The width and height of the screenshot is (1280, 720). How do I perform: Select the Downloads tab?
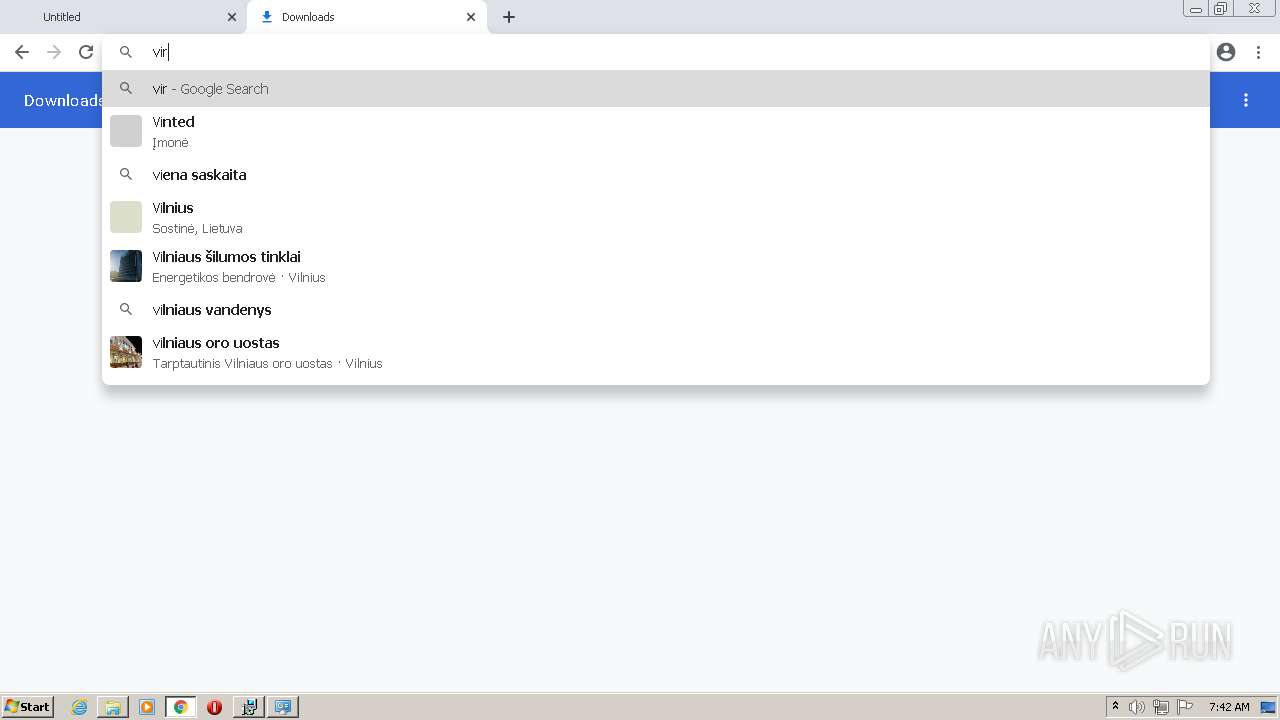[x=366, y=17]
